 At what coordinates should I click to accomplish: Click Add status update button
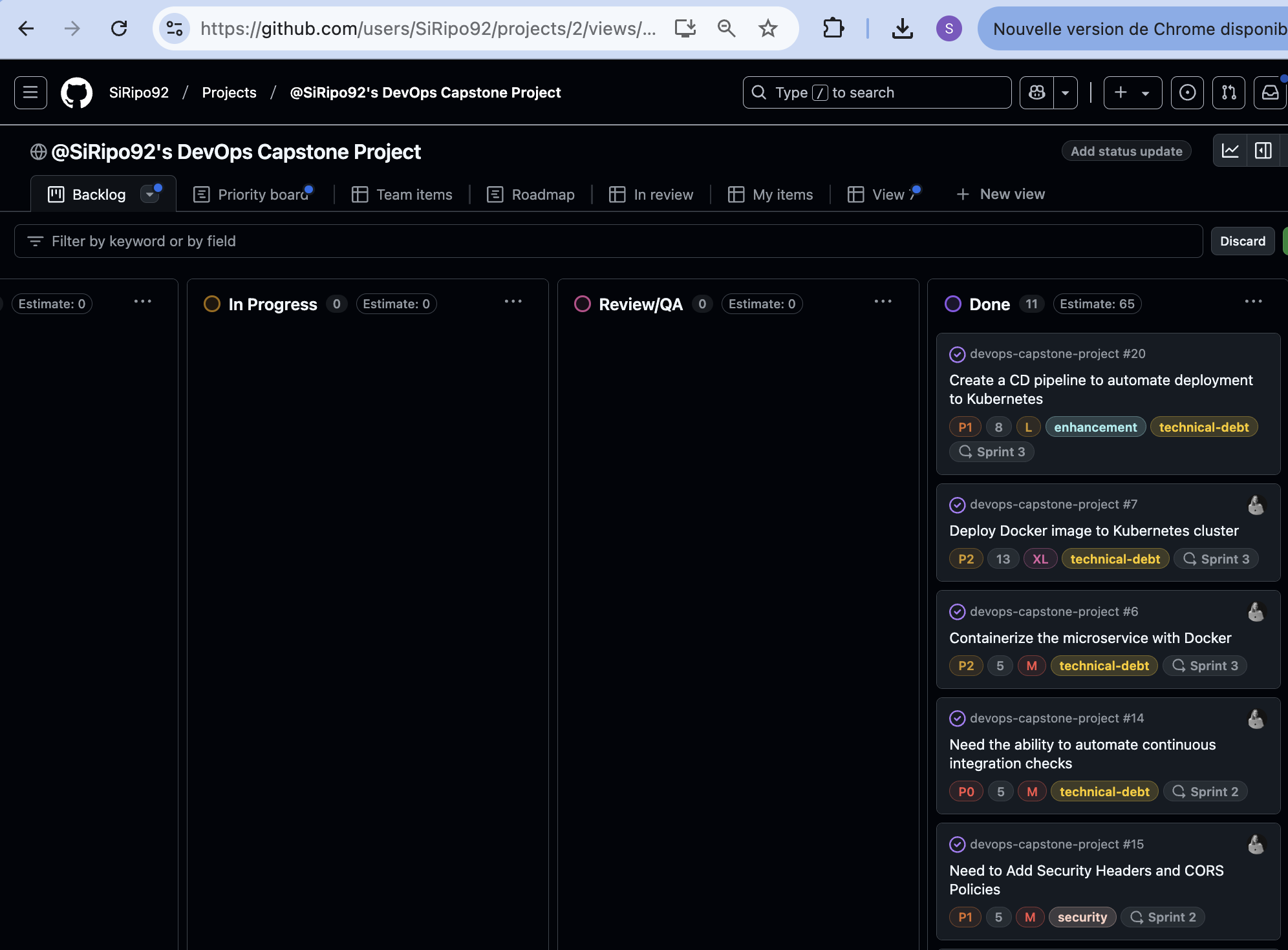pos(1126,151)
